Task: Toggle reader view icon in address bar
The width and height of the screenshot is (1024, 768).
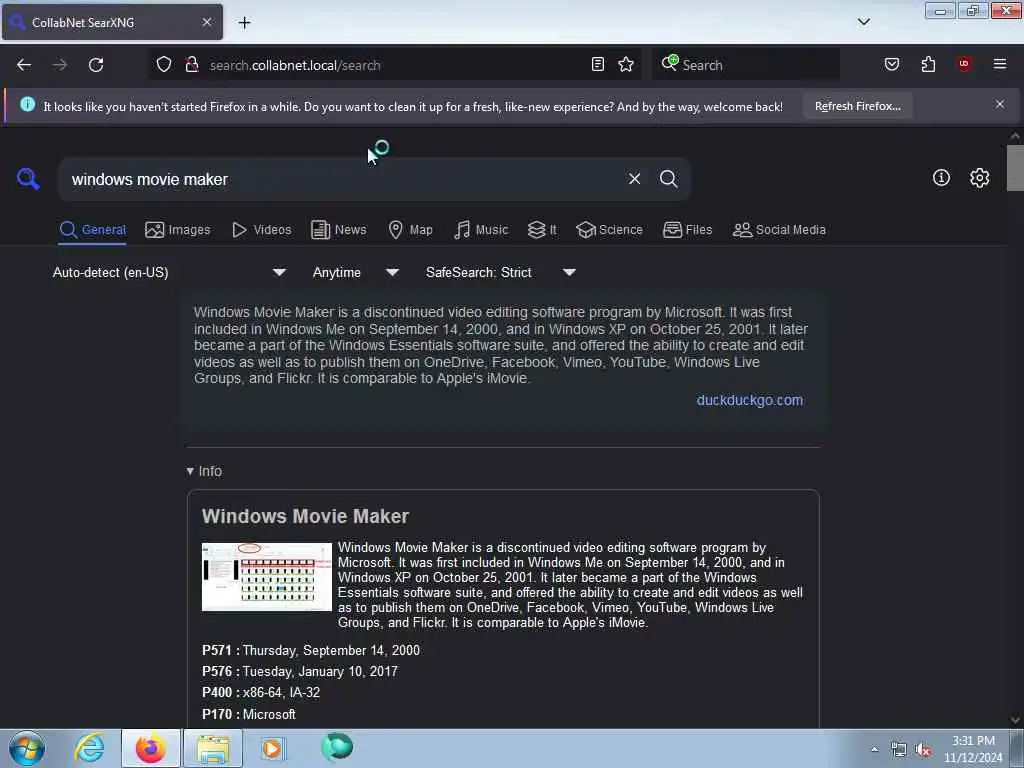Action: pyautogui.click(x=598, y=65)
